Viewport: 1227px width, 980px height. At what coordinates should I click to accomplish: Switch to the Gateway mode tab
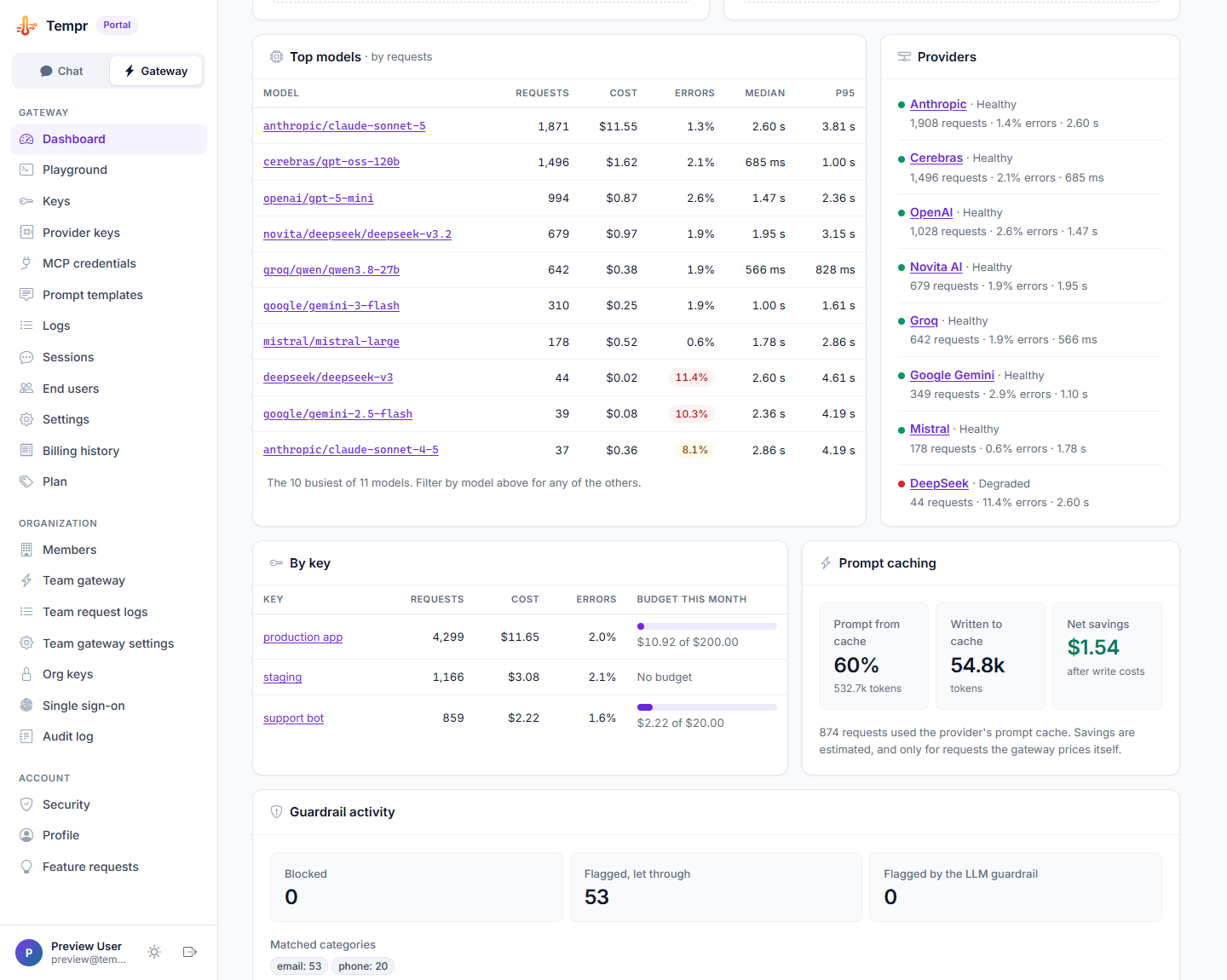(156, 71)
